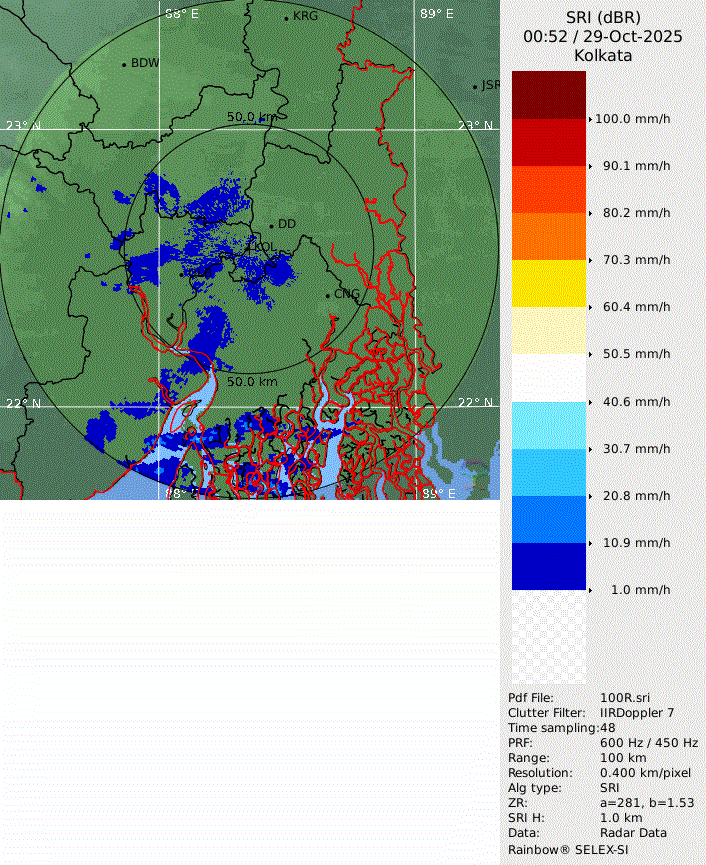Click the IIRDoppler 7 clutter filter value
Viewport: 706px width, 865px height.
637,713
